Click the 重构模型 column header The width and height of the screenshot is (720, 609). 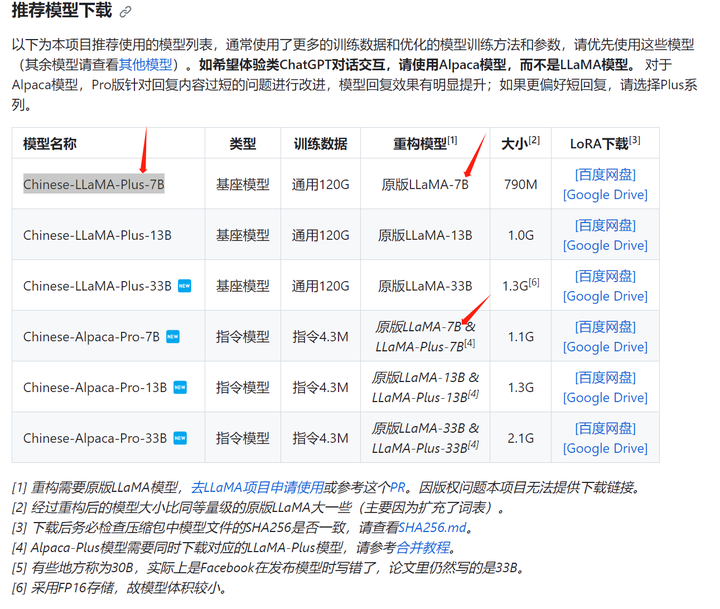coord(425,143)
